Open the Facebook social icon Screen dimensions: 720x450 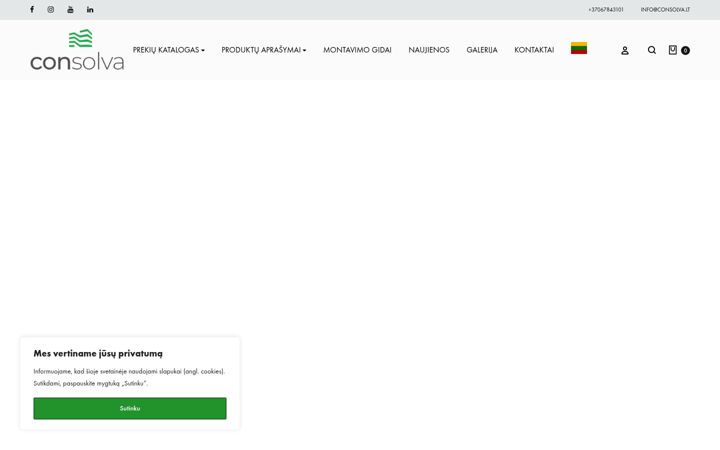point(32,9)
